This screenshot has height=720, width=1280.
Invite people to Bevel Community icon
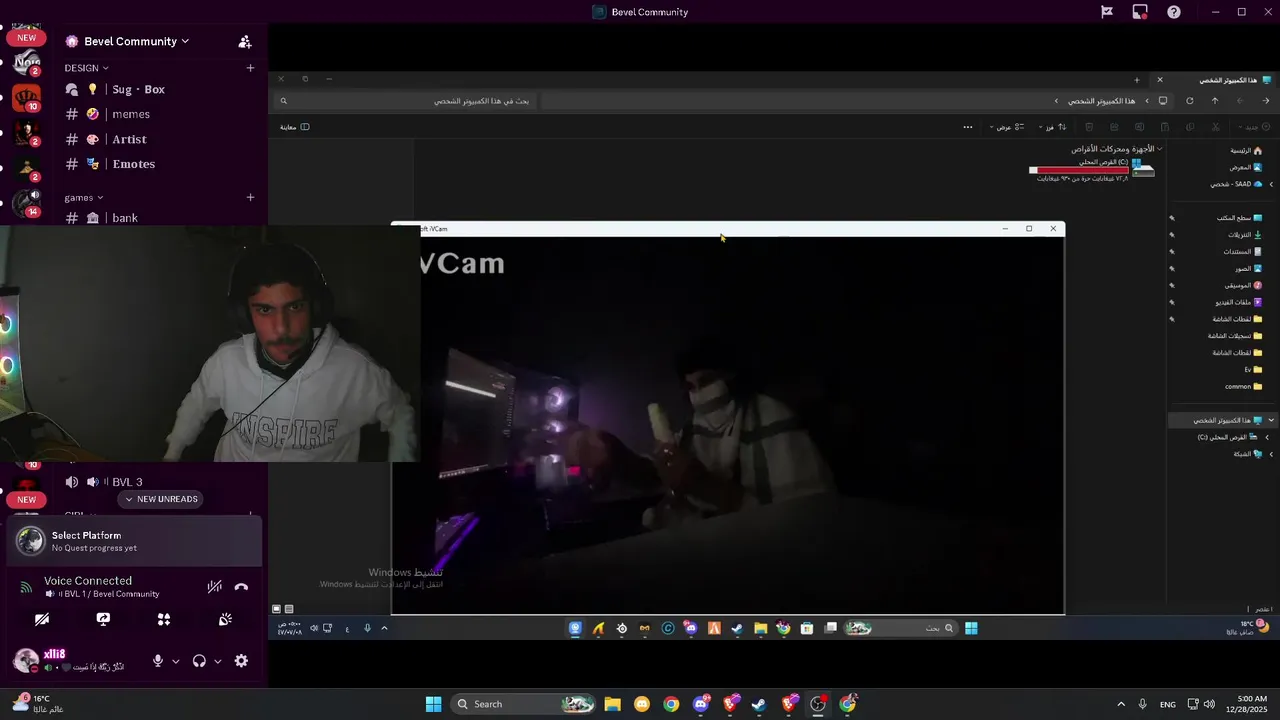pyautogui.click(x=245, y=41)
